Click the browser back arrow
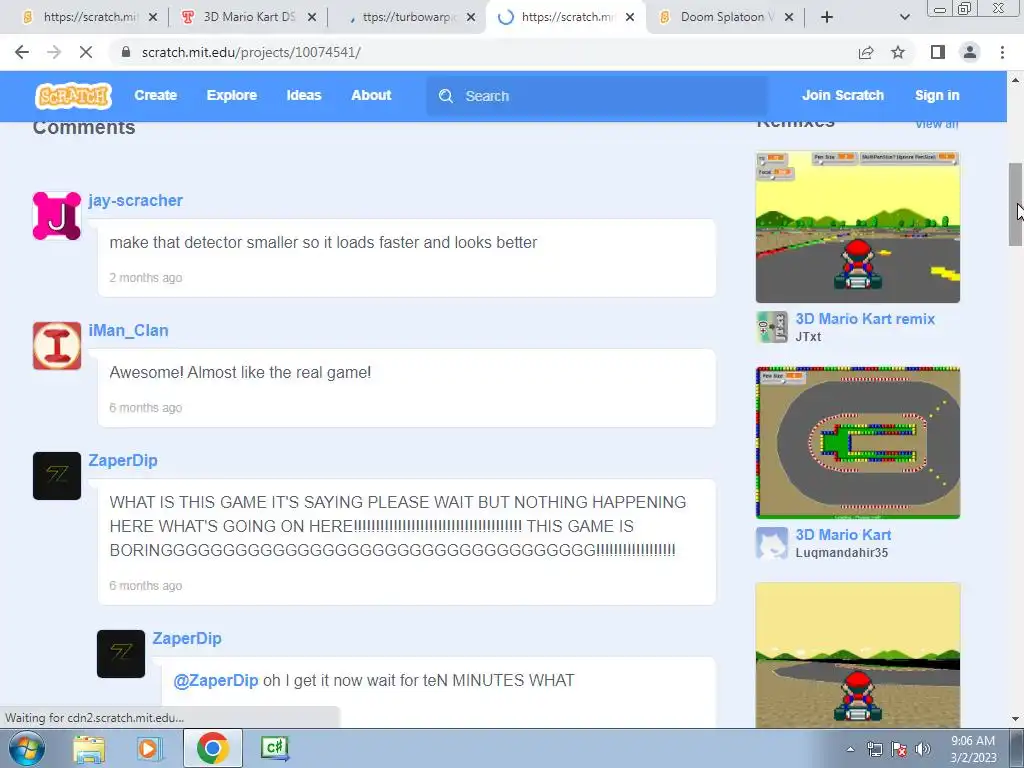 click(22, 52)
